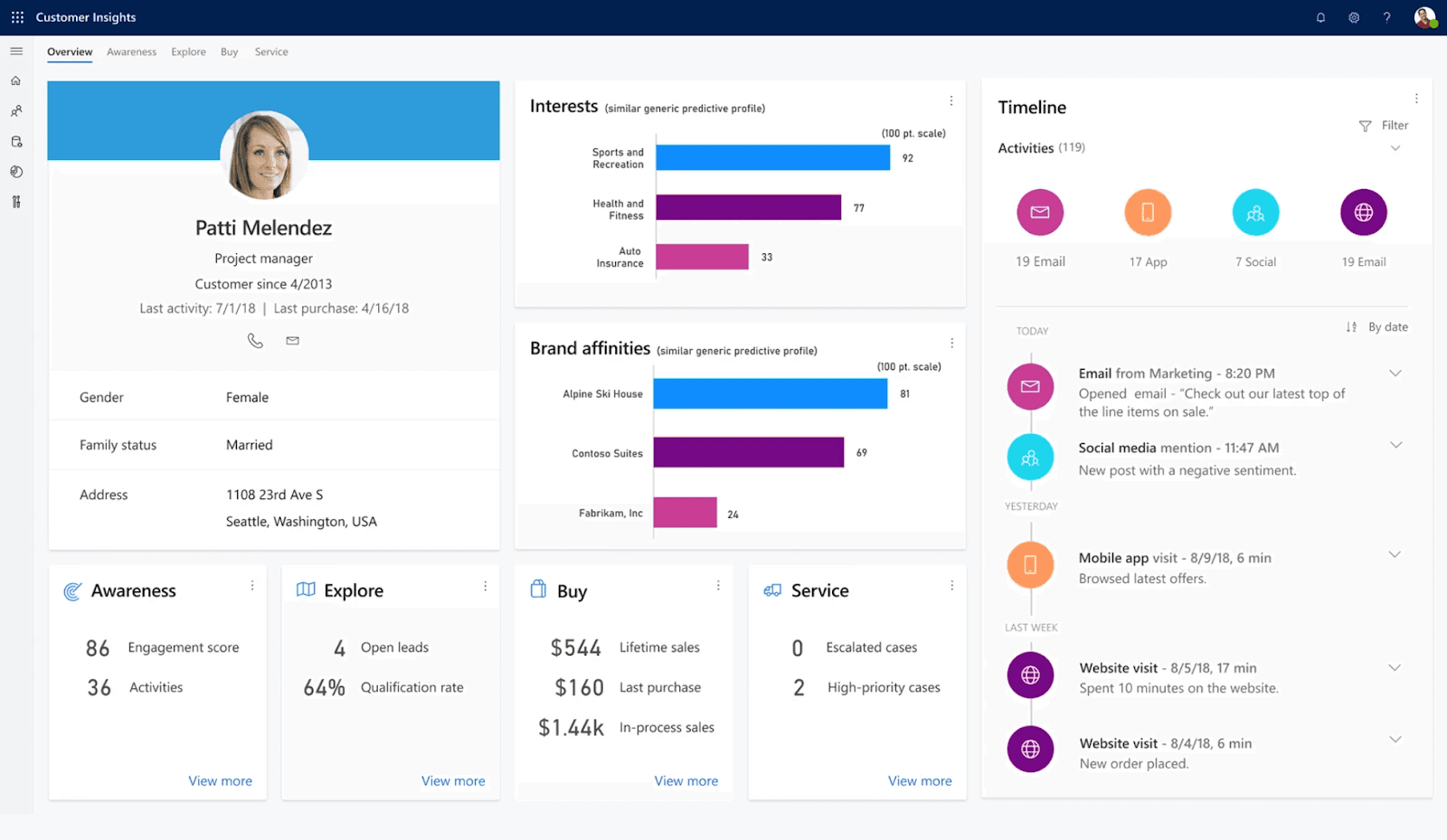Click View more in Explore card

point(453,781)
